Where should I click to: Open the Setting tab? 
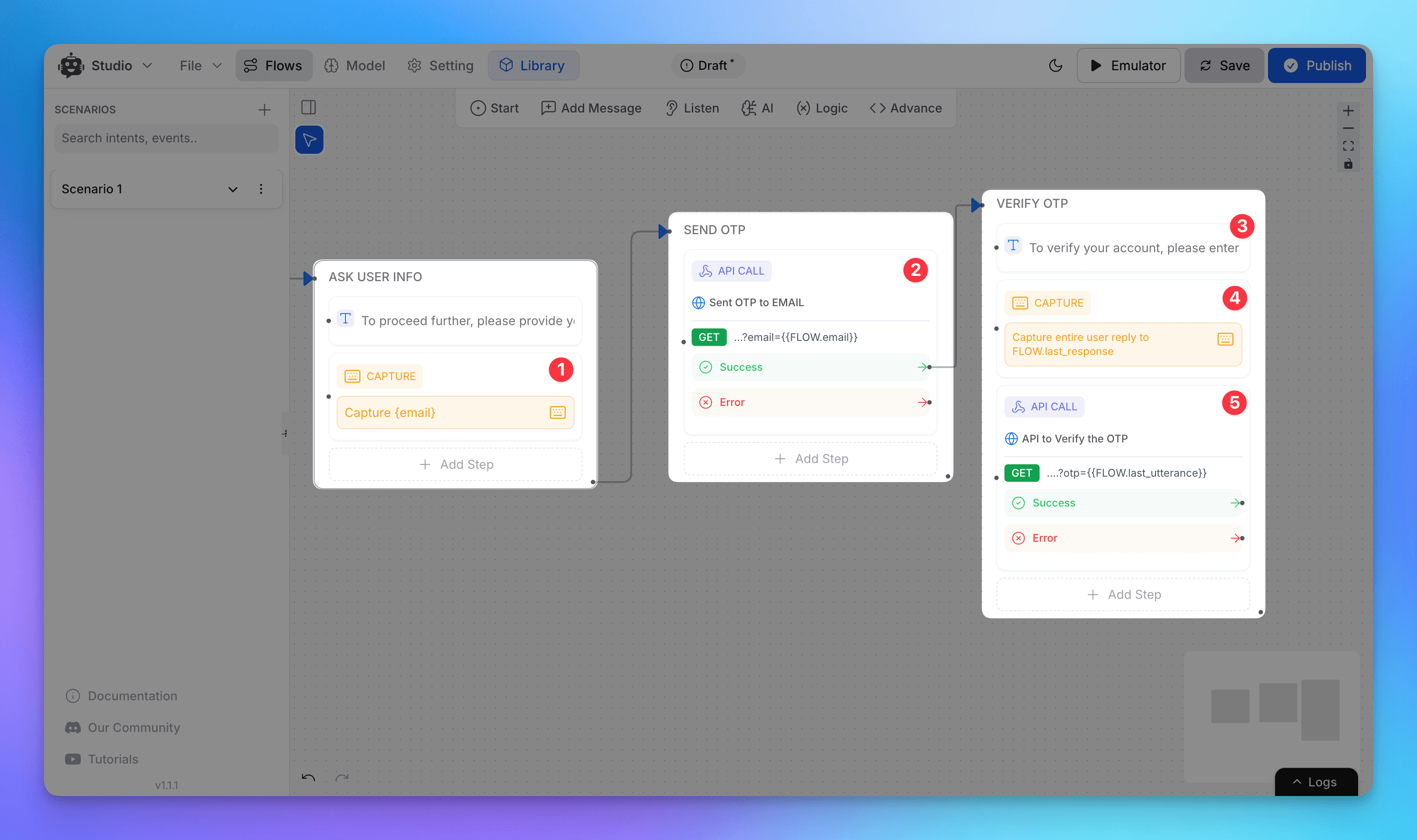click(x=440, y=65)
